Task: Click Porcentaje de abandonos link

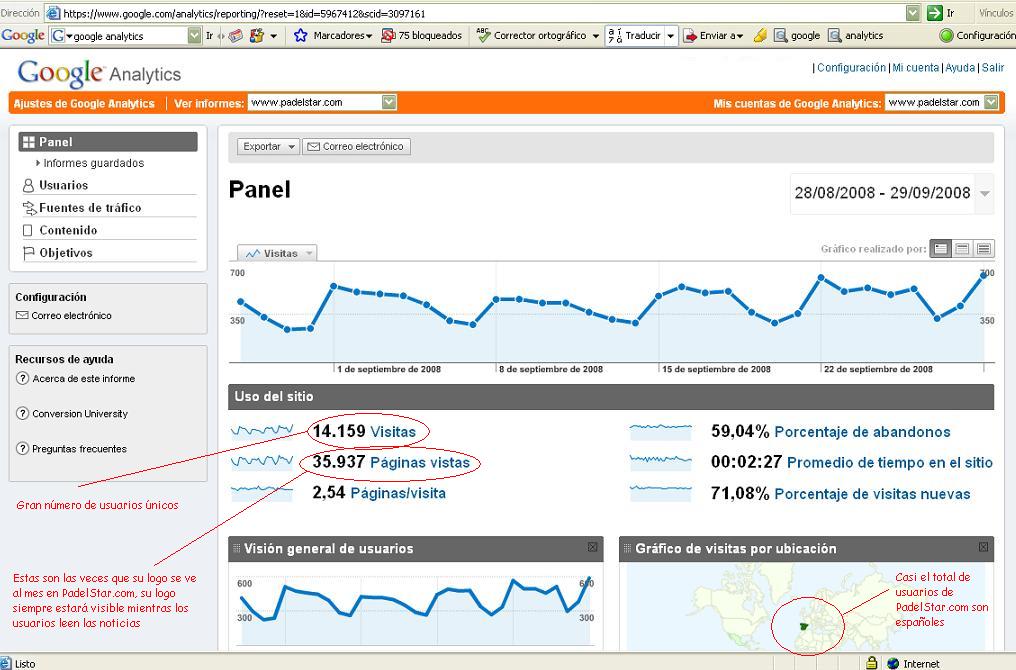Action: pos(862,432)
